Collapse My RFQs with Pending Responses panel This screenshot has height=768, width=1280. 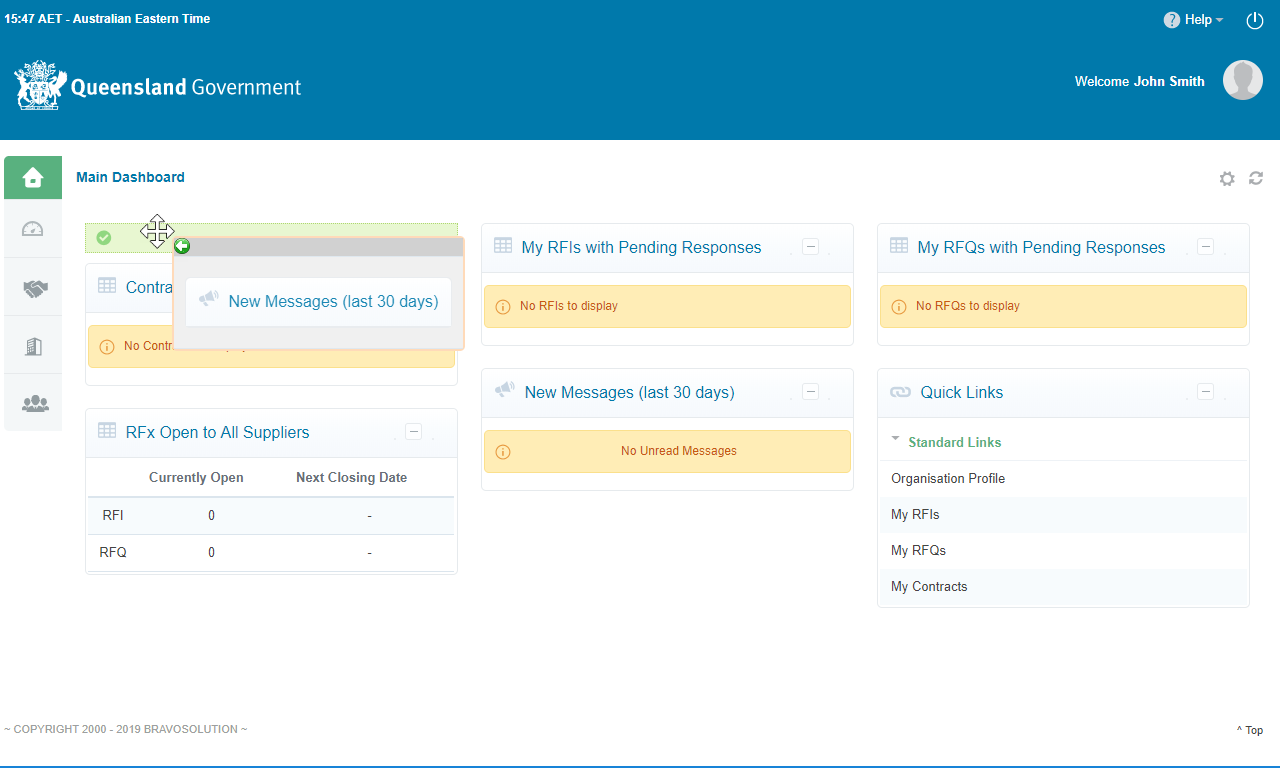1207,247
